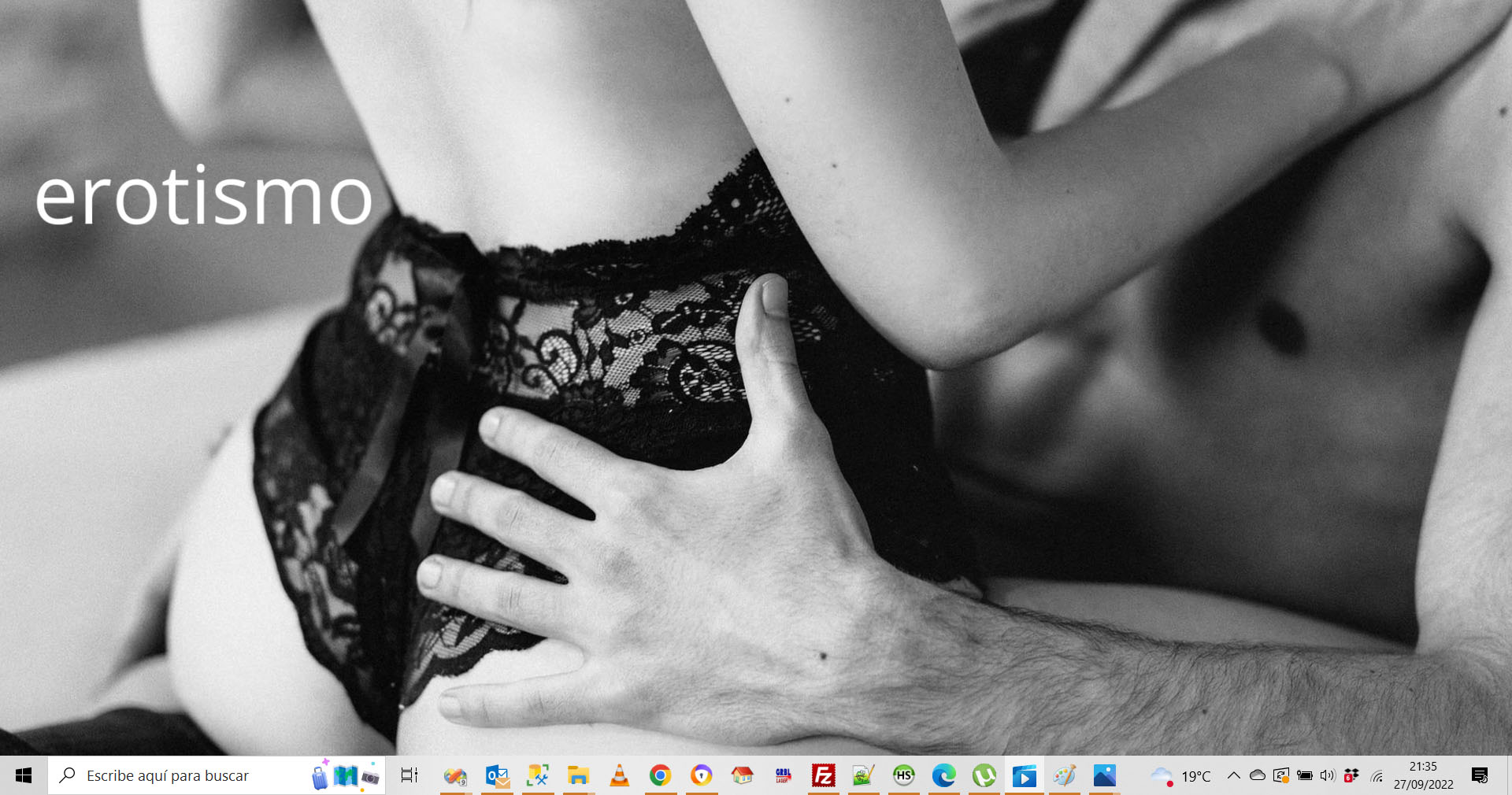The image size is (1512, 795).
Task: Launch the HS green circle application
Action: point(904,776)
